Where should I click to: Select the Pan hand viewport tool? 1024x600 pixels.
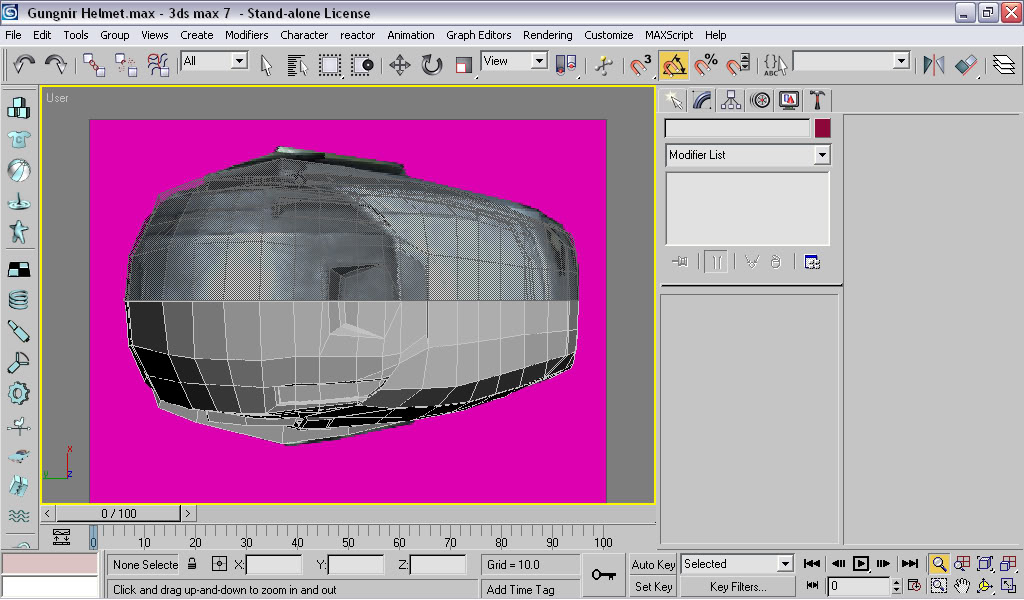tap(962, 586)
